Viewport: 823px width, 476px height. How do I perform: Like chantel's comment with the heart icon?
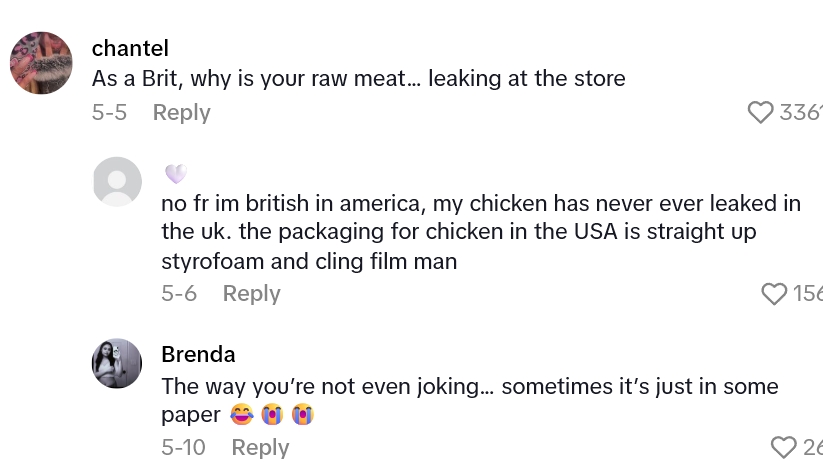coord(760,112)
